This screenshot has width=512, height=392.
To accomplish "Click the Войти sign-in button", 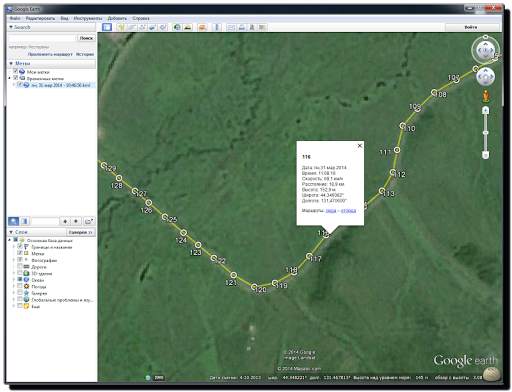I will pos(471,27).
